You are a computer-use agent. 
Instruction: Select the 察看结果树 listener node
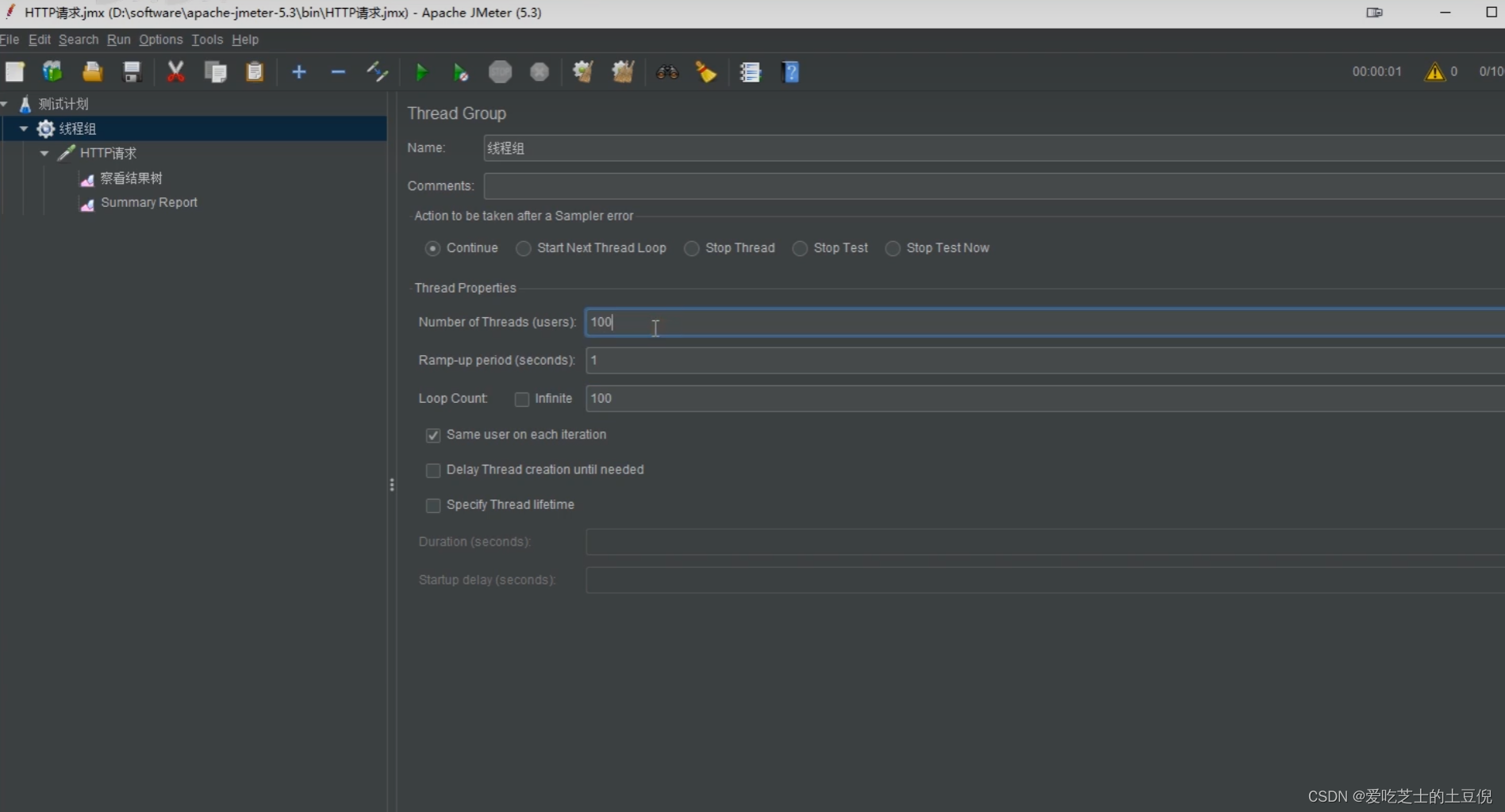(131, 178)
